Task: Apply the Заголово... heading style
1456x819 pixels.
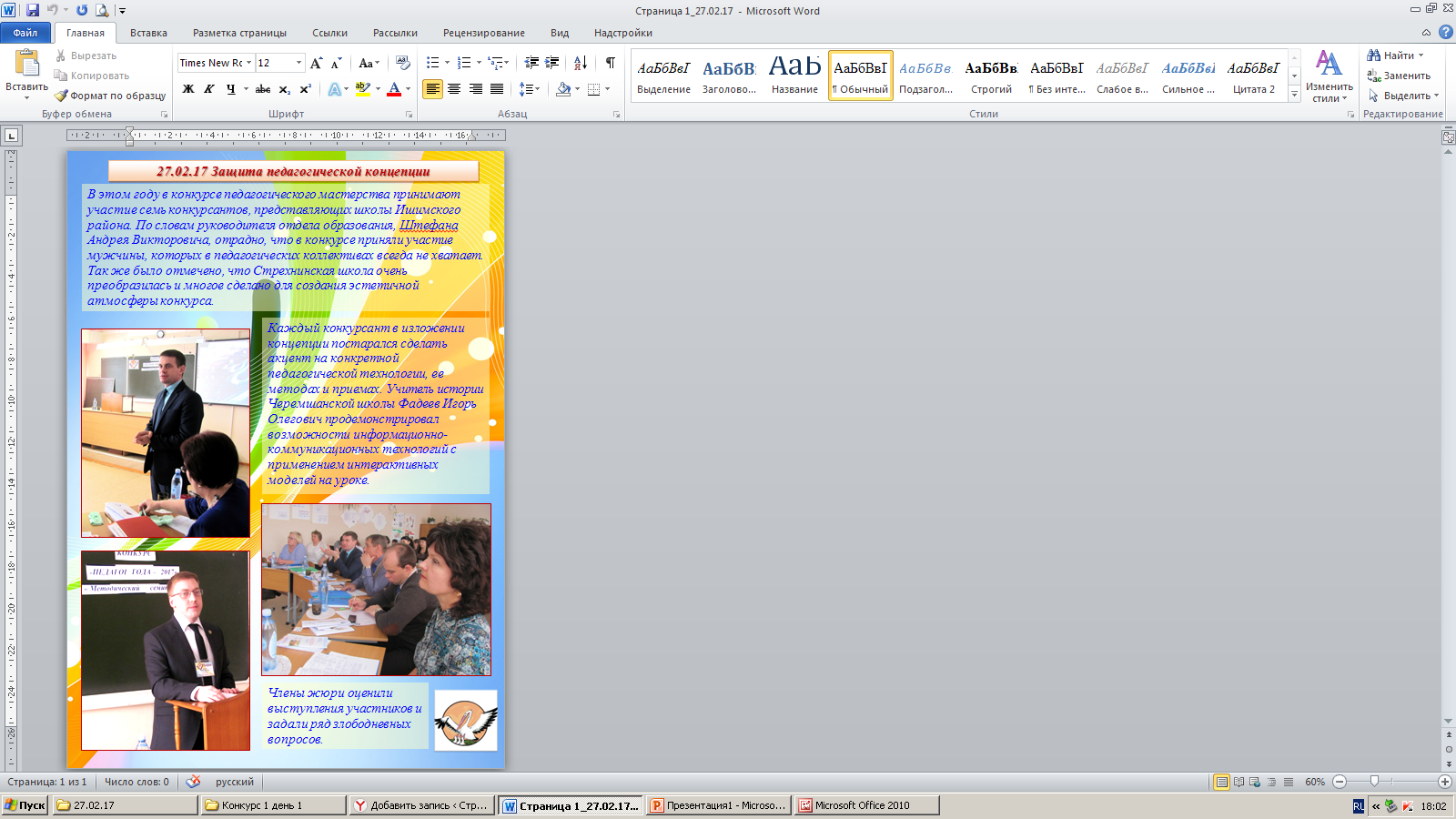Action: (x=729, y=76)
